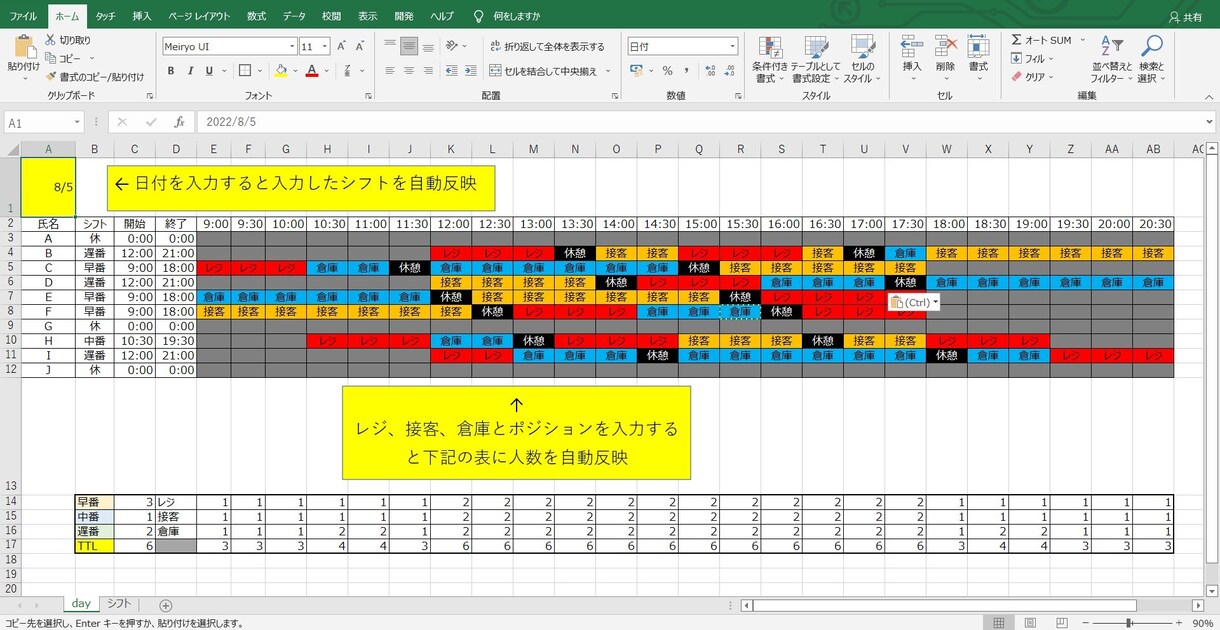
Task: Toggle underline formatting
Action: coord(209,71)
